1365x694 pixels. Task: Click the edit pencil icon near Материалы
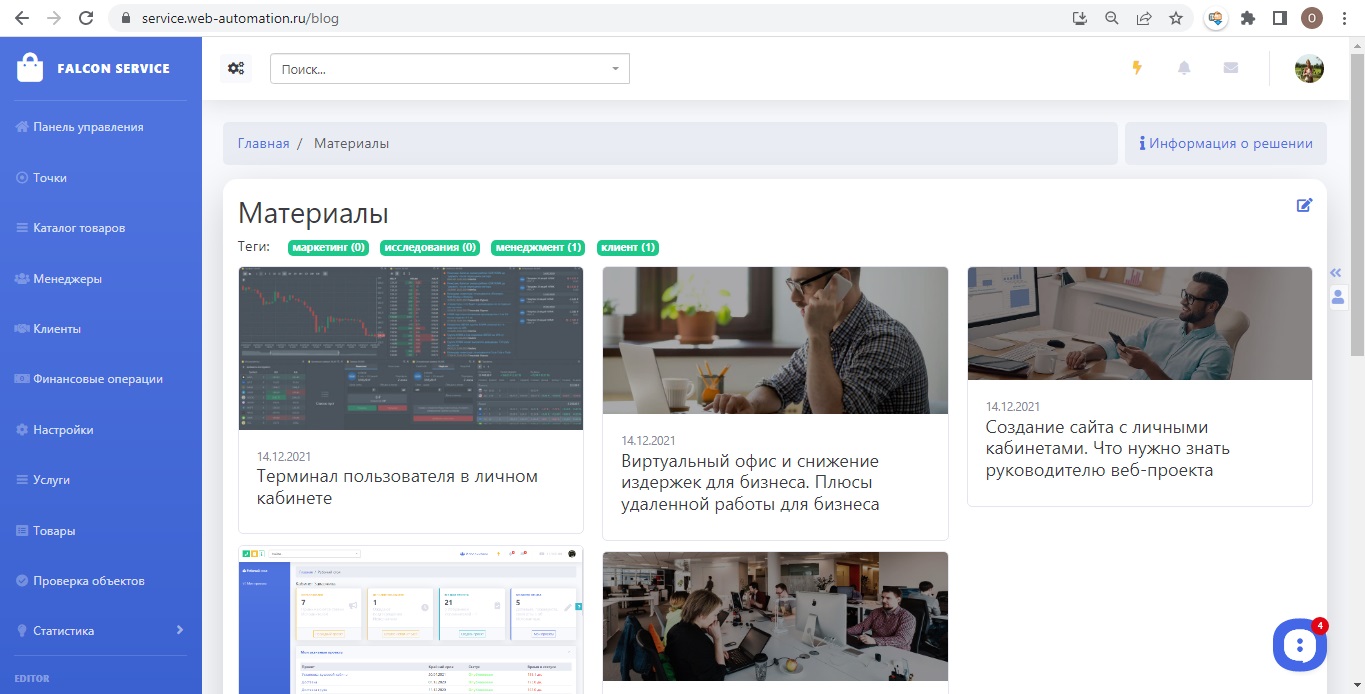(1304, 205)
